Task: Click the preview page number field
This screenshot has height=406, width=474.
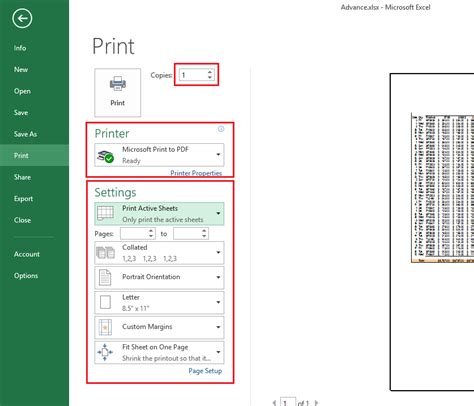Action: click(288, 402)
